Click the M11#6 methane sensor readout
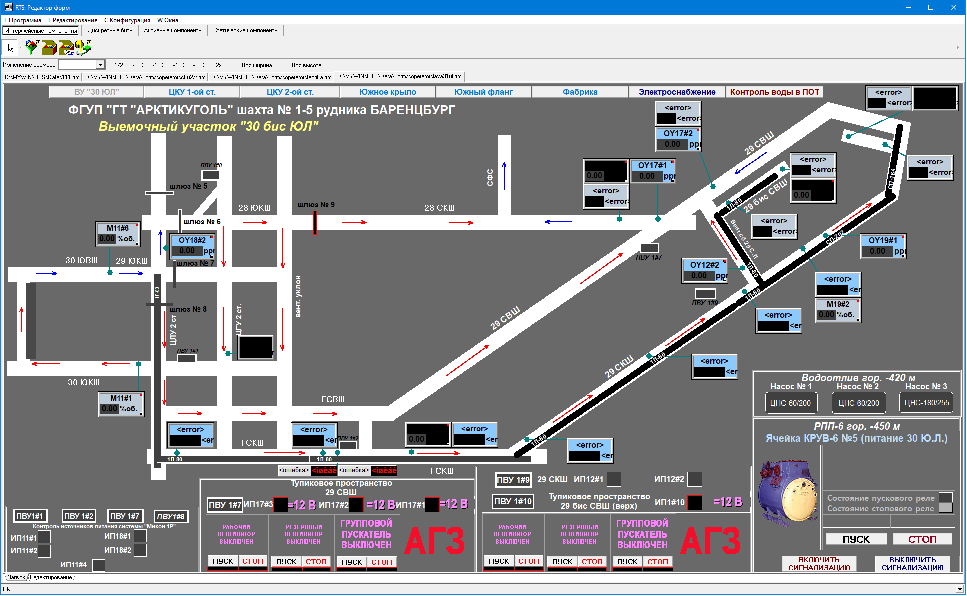Viewport: 967px width, 596px height. (117, 233)
